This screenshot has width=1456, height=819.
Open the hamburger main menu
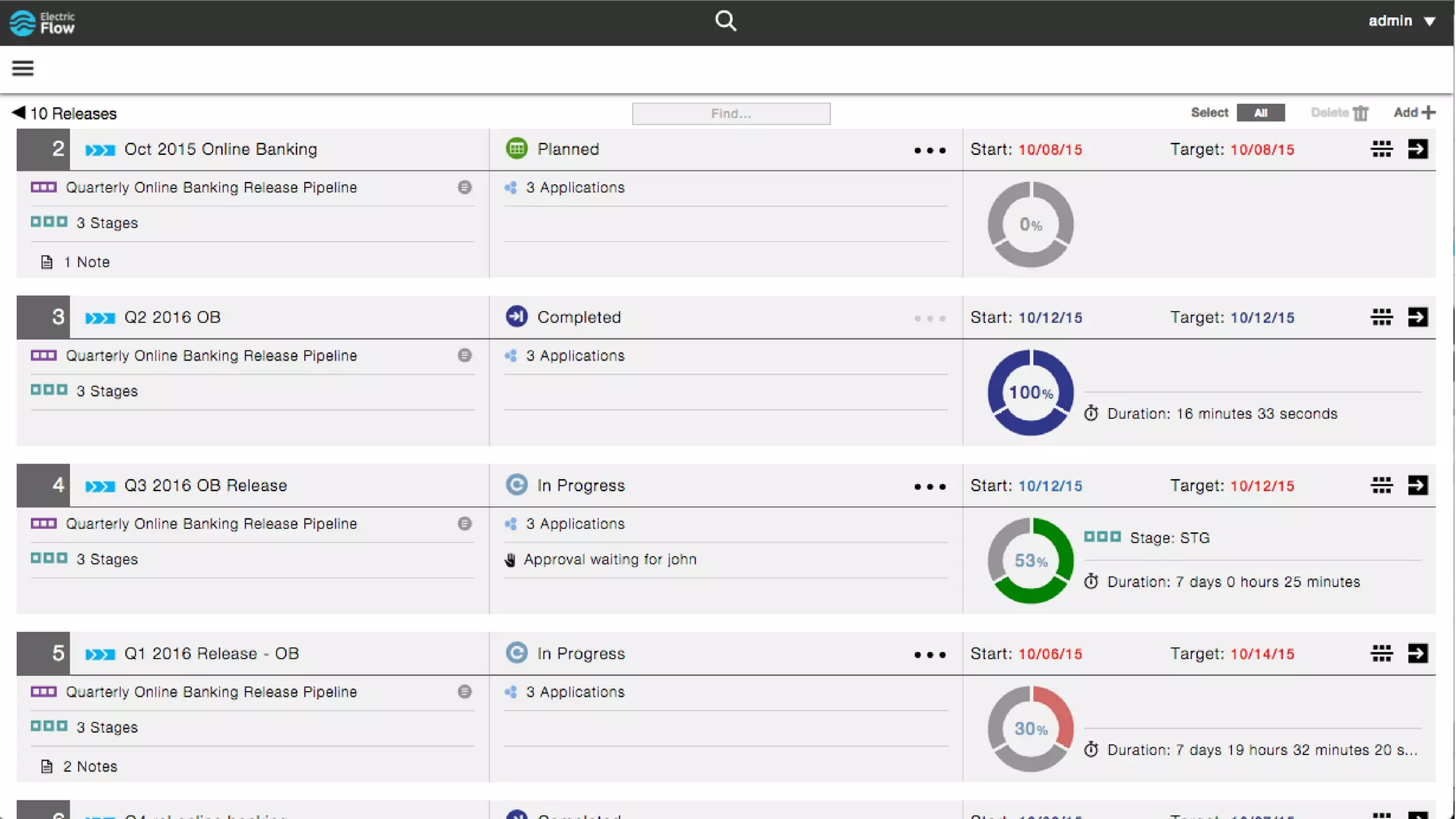pyautogui.click(x=23, y=68)
